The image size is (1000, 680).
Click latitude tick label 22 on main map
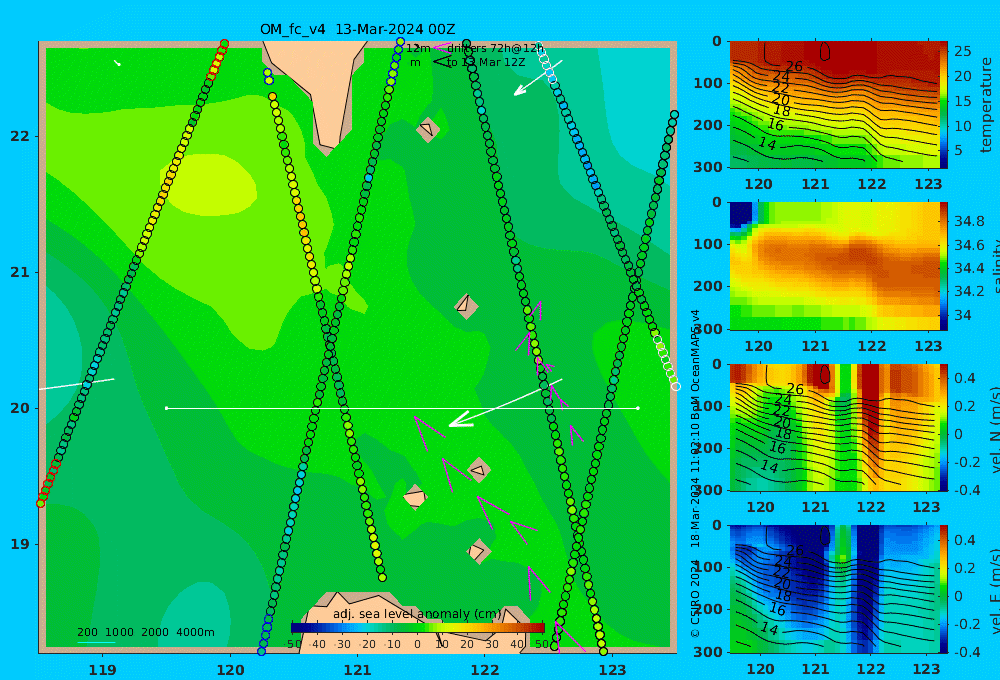[20, 137]
